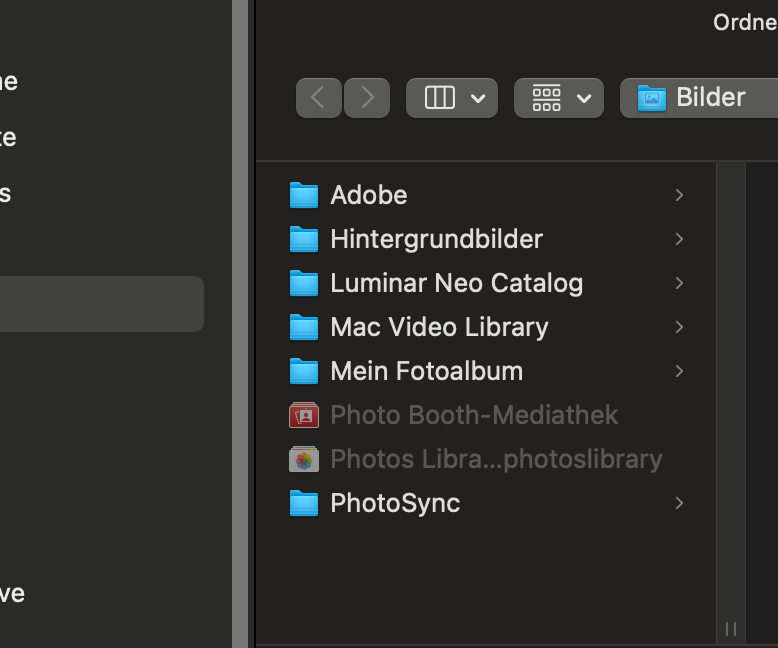This screenshot has height=648, width=778.
Task: Click the Adobe folder icon
Action: [304, 195]
